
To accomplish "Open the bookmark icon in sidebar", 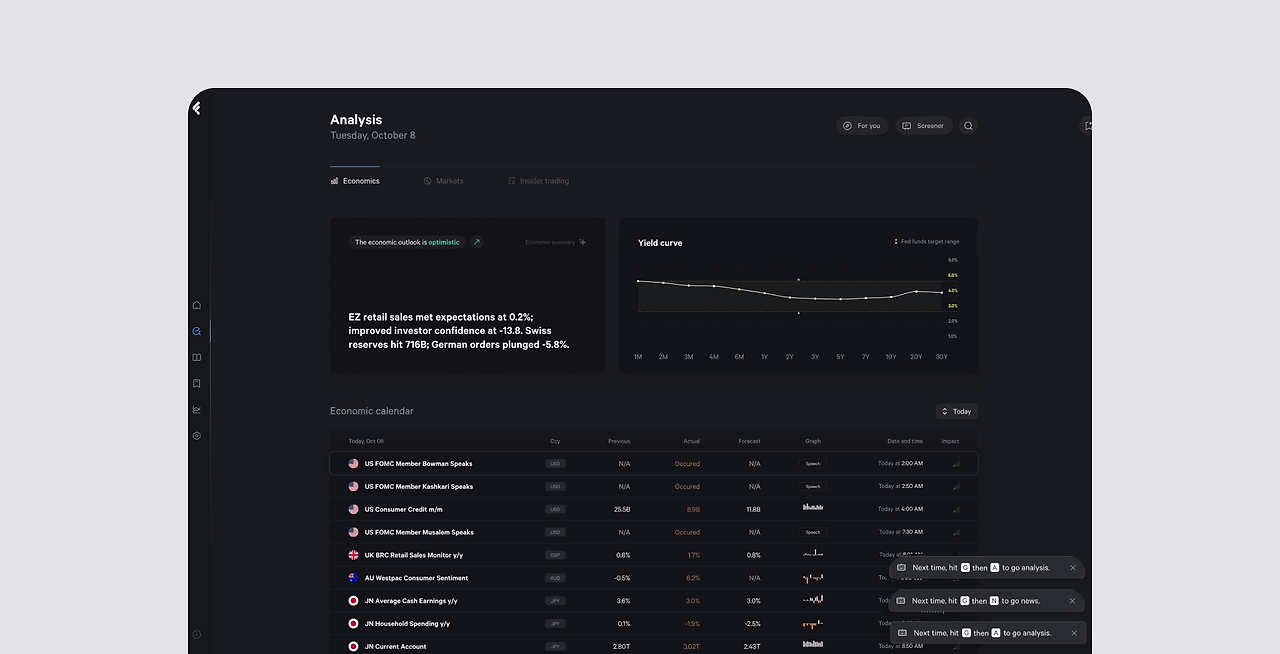I will (x=197, y=383).
